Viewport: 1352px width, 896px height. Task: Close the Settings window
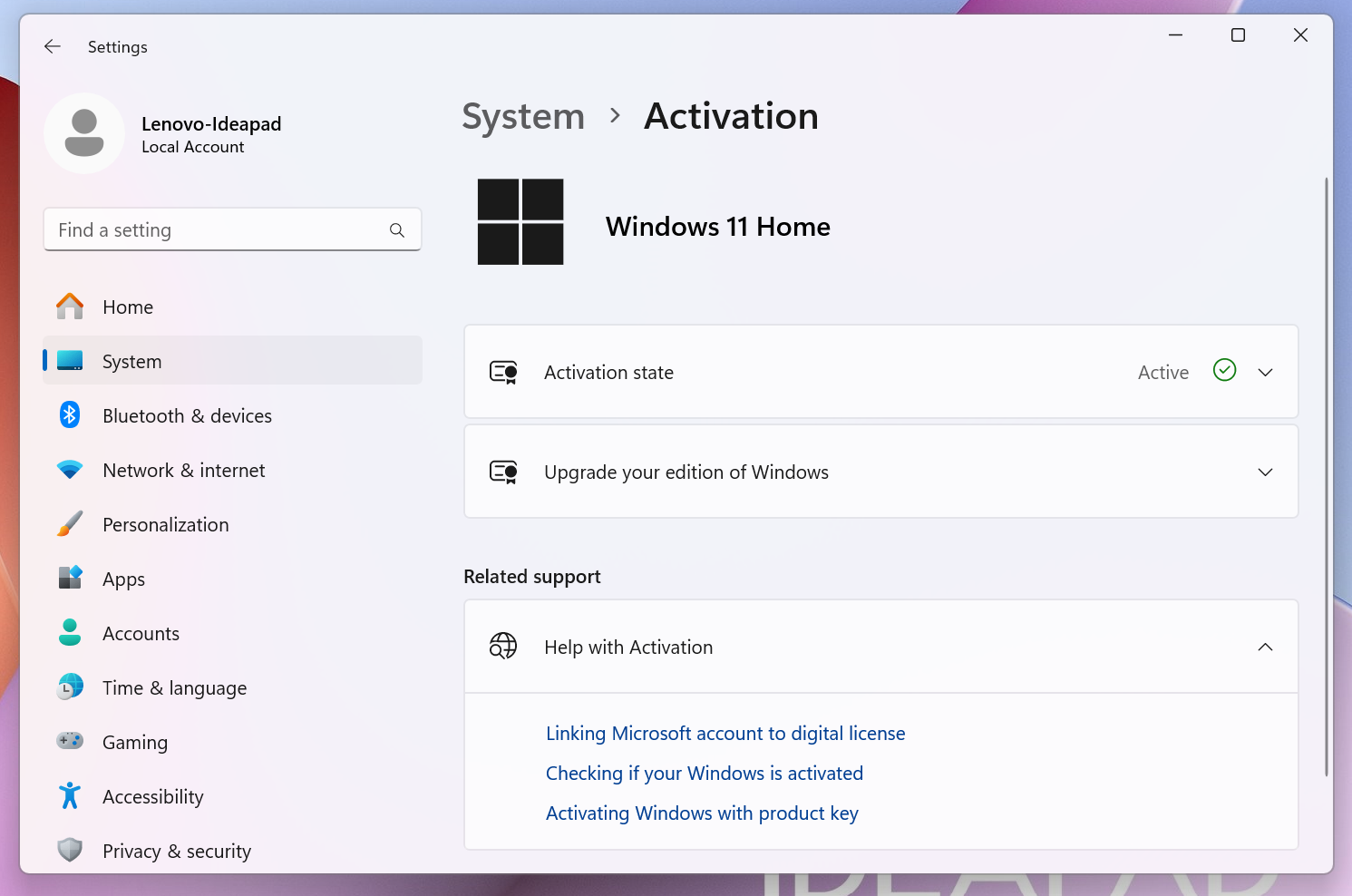1300,35
